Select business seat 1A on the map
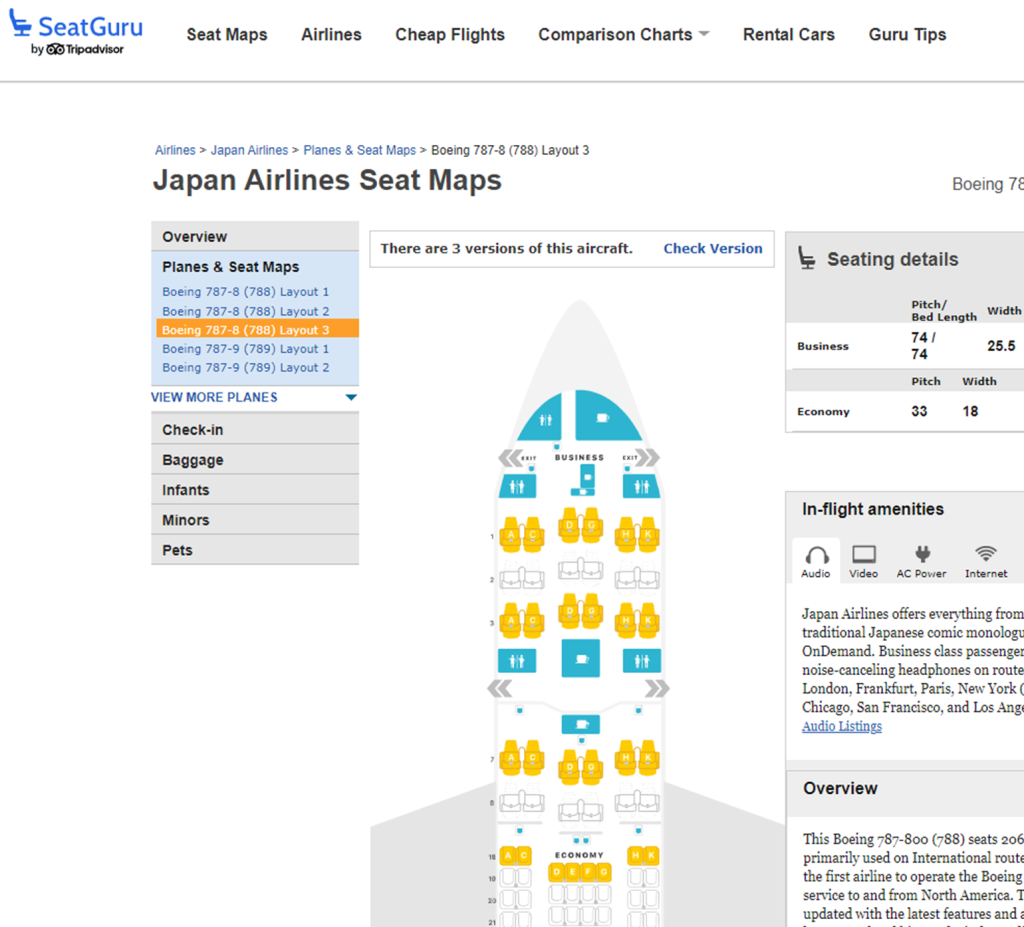 (510, 536)
